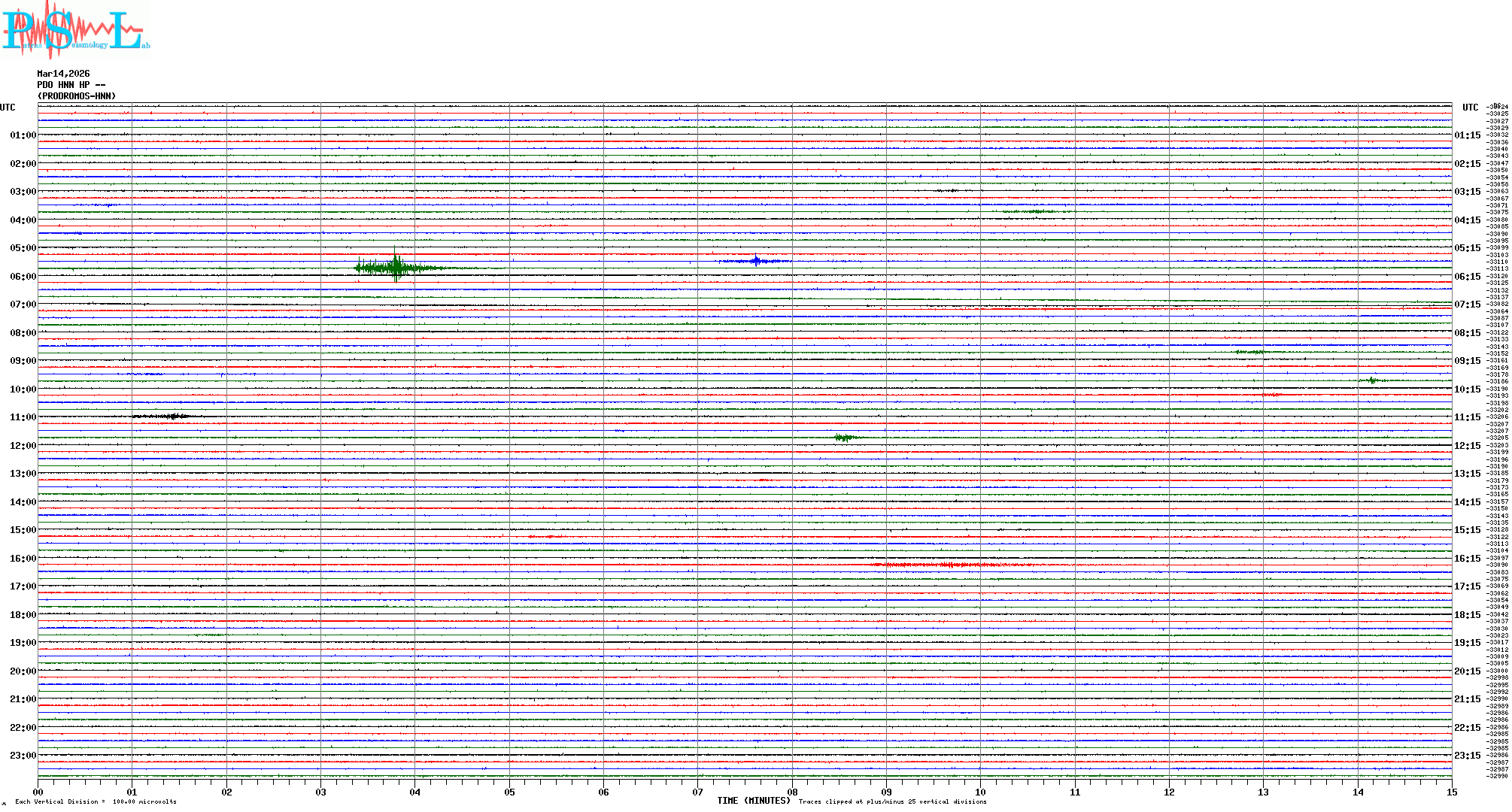Click the 10 minute tick label on bottom axis

[x=980, y=792]
